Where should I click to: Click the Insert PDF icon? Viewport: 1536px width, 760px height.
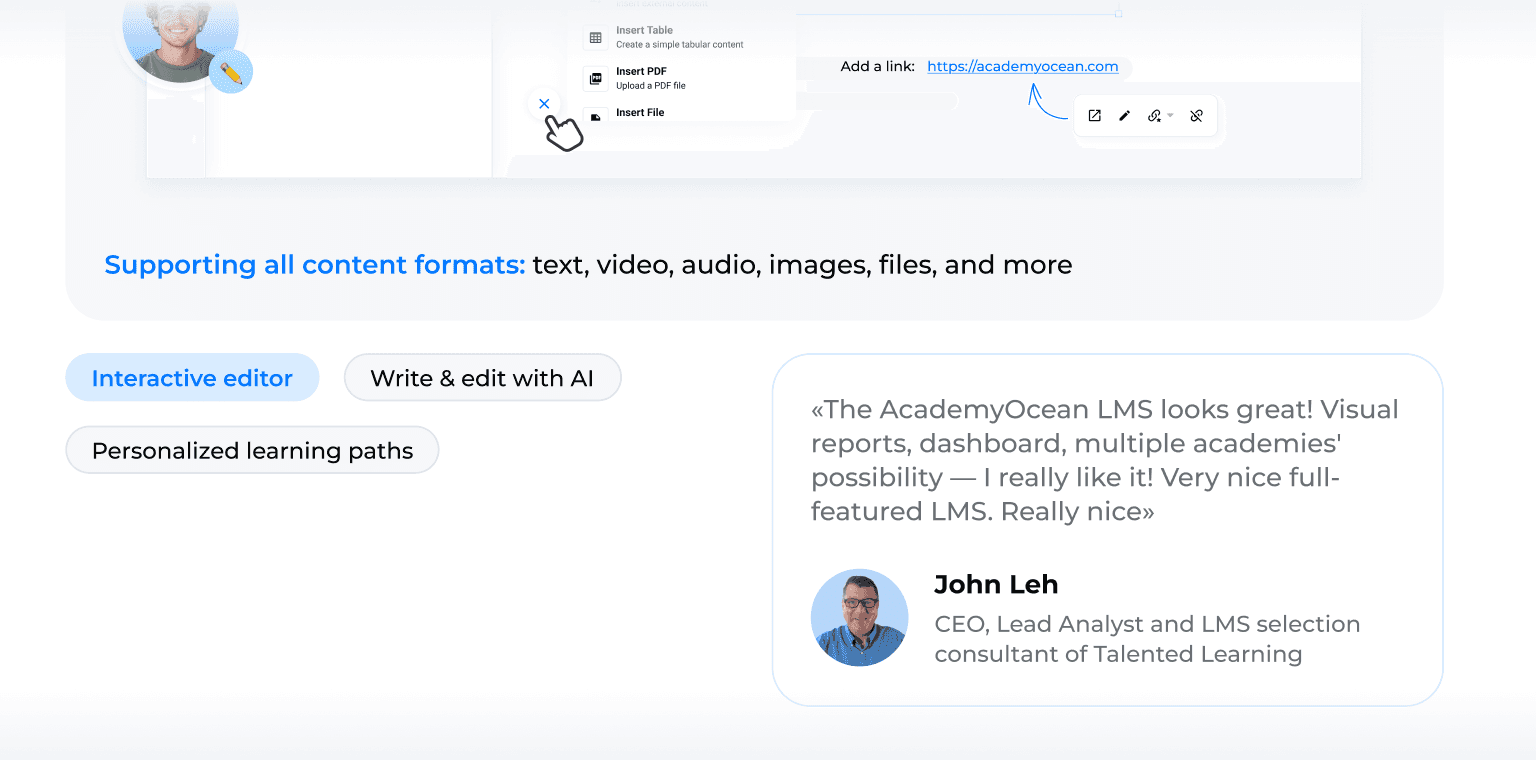click(595, 78)
